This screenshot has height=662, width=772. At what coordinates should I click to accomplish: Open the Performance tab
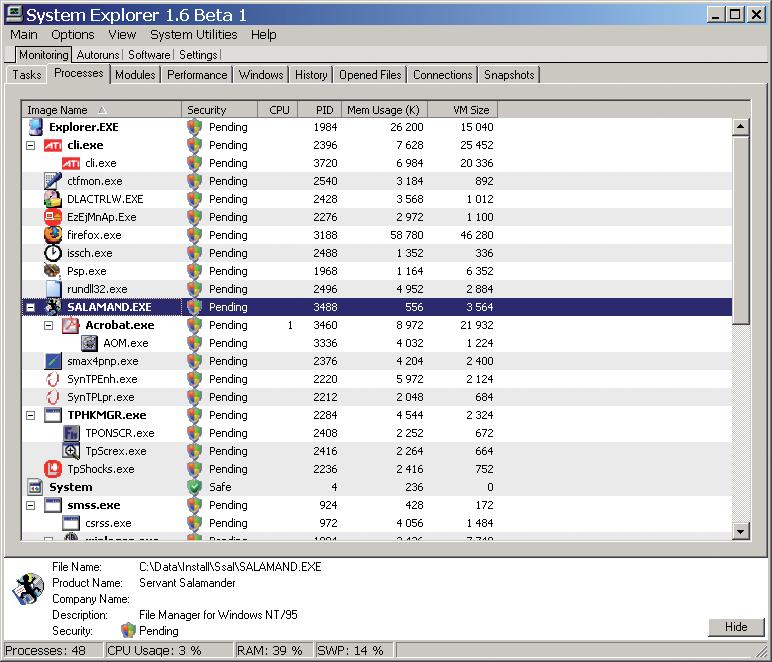pyautogui.click(x=197, y=75)
